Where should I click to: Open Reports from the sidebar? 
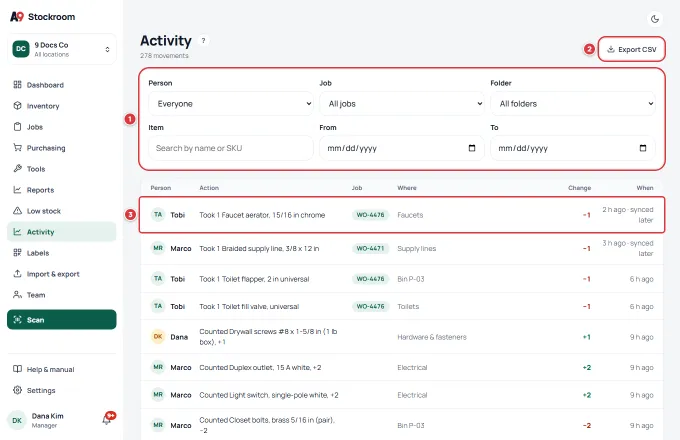pos(62,190)
